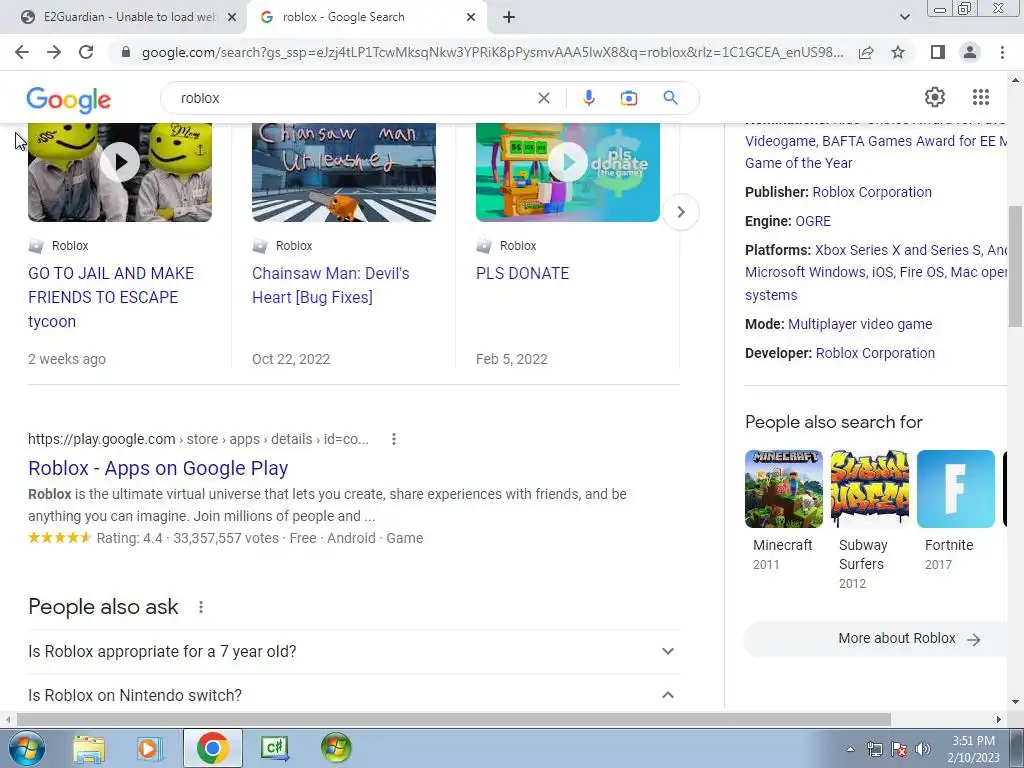The width and height of the screenshot is (1024, 768).
Task: Go back to the previous page
Action: (x=22, y=52)
